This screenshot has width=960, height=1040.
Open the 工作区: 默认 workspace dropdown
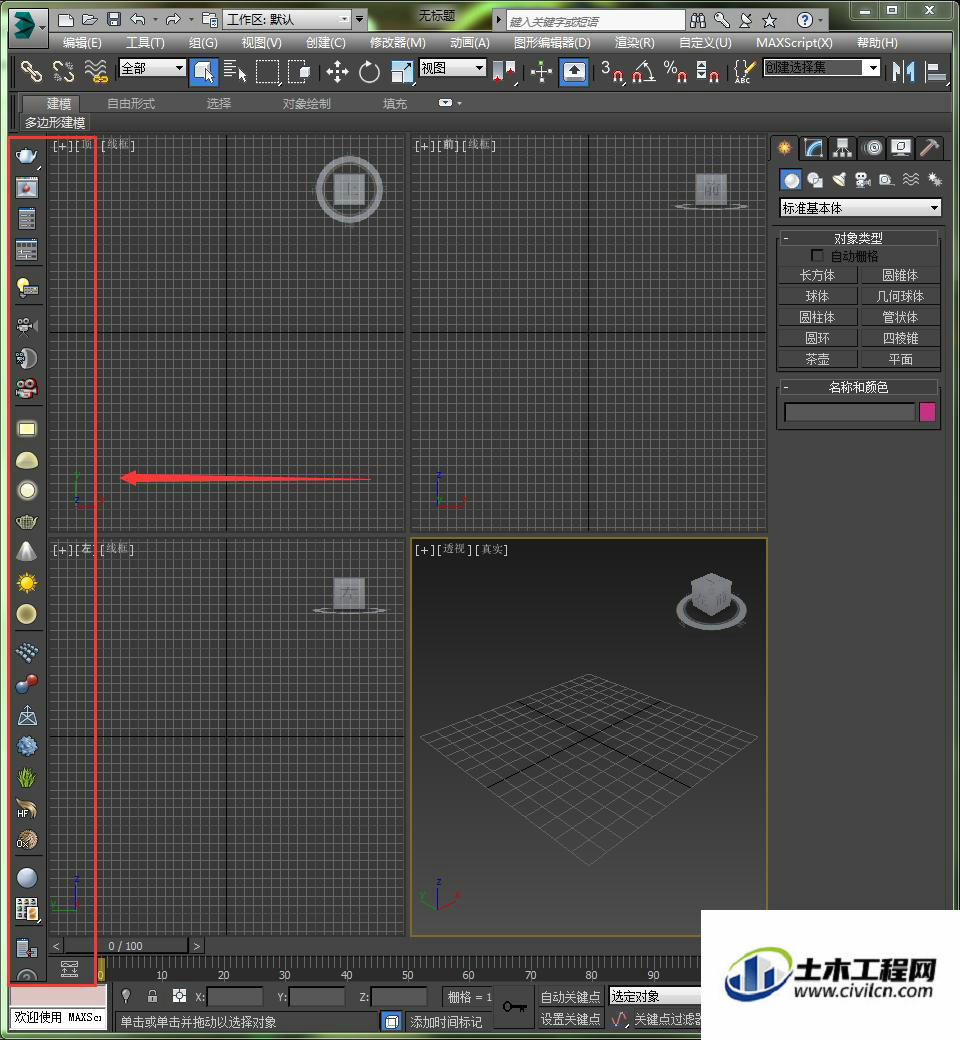287,19
